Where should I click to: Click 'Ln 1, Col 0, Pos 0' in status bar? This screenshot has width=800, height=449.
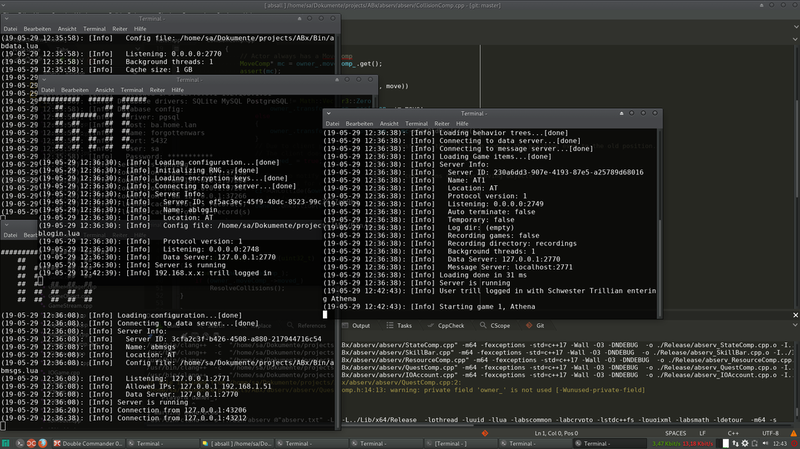[556, 433]
